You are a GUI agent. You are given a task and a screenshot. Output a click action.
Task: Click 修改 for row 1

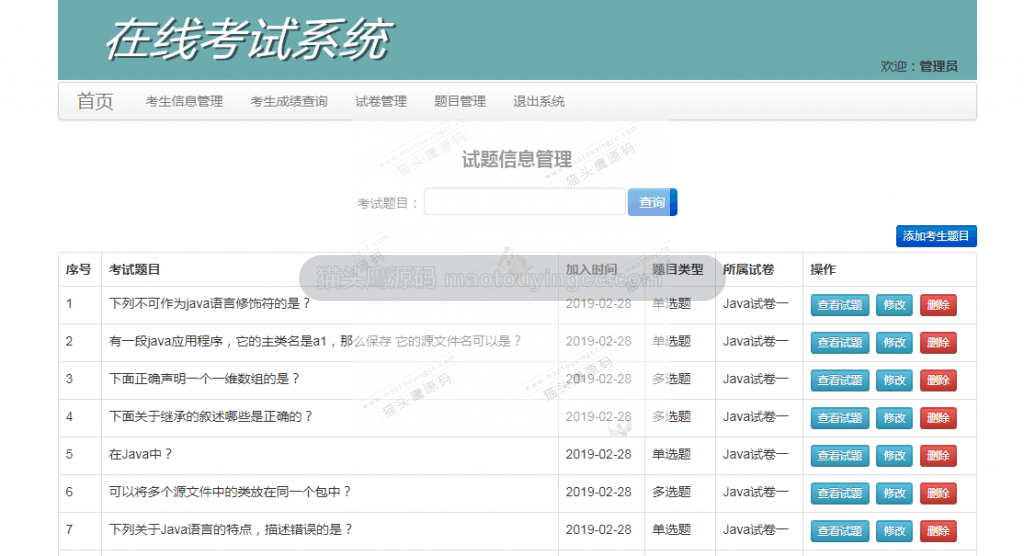[x=894, y=304]
